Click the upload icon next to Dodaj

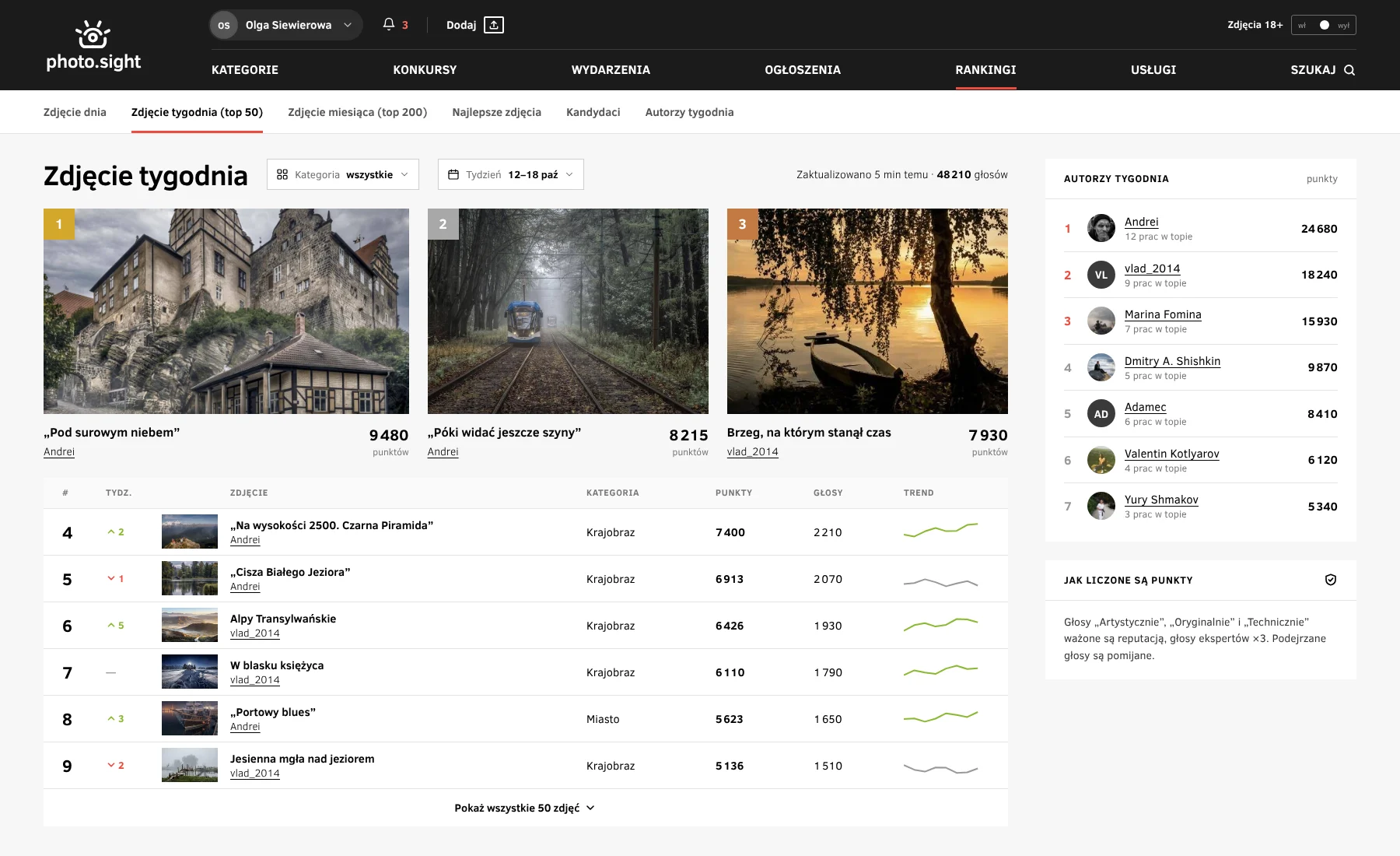point(494,25)
